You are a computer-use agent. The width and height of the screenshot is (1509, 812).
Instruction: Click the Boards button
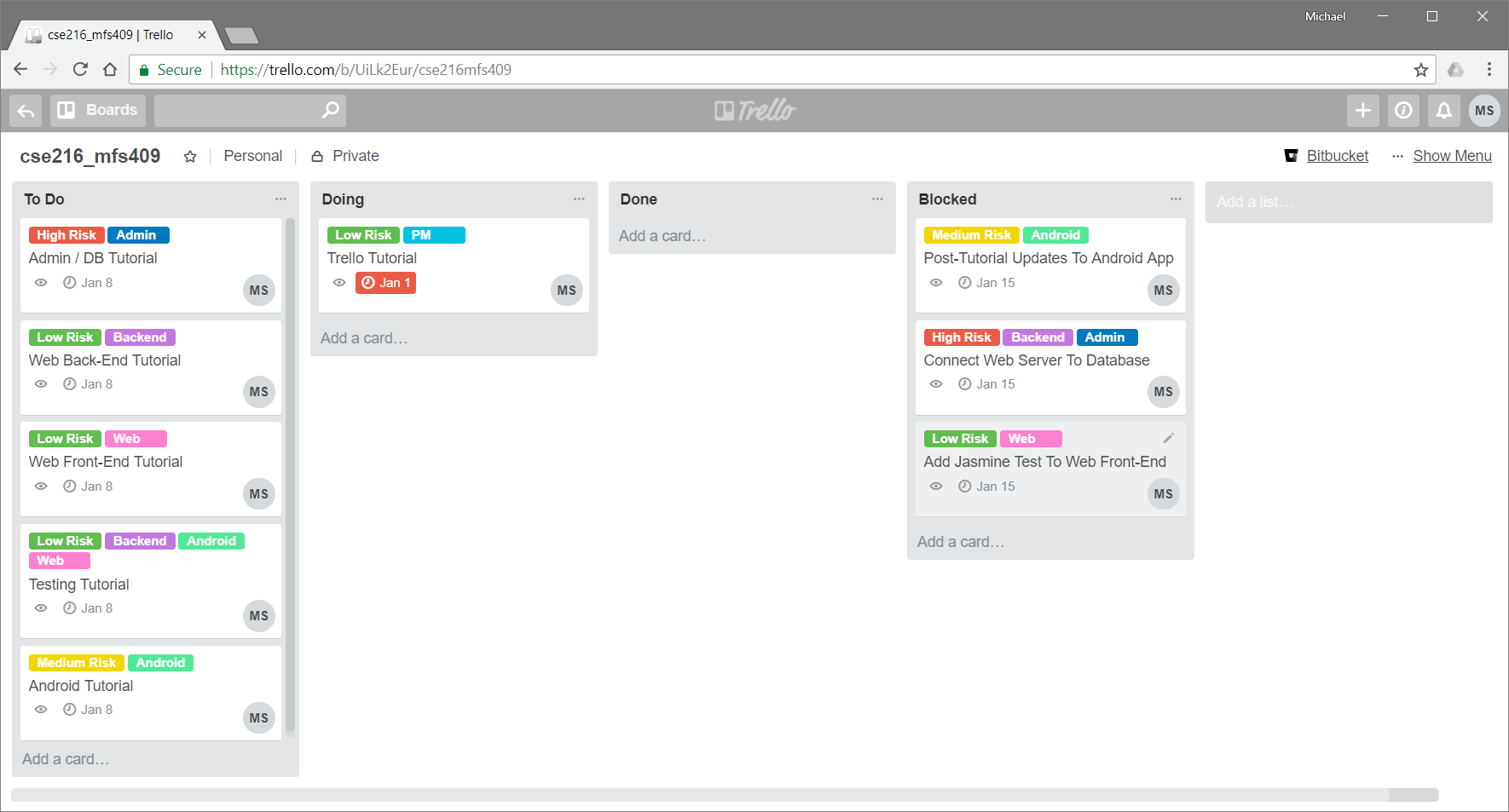(x=97, y=110)
